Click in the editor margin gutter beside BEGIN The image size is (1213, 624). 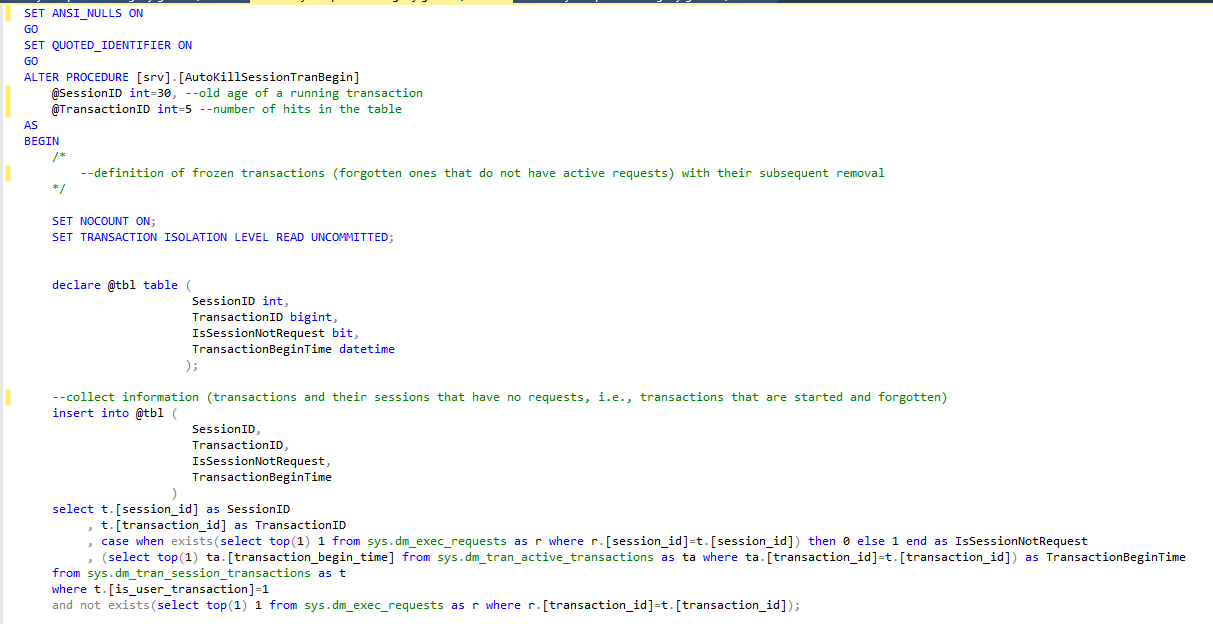click(x=10, y=140)
